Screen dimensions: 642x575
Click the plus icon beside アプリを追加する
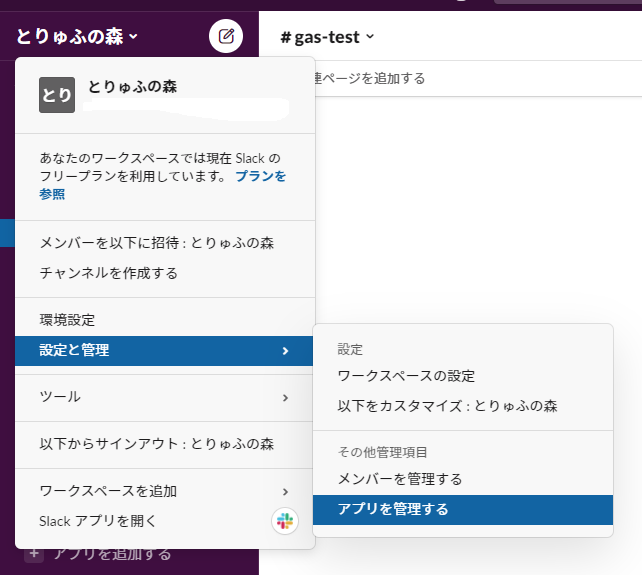[x=34, y=554]
